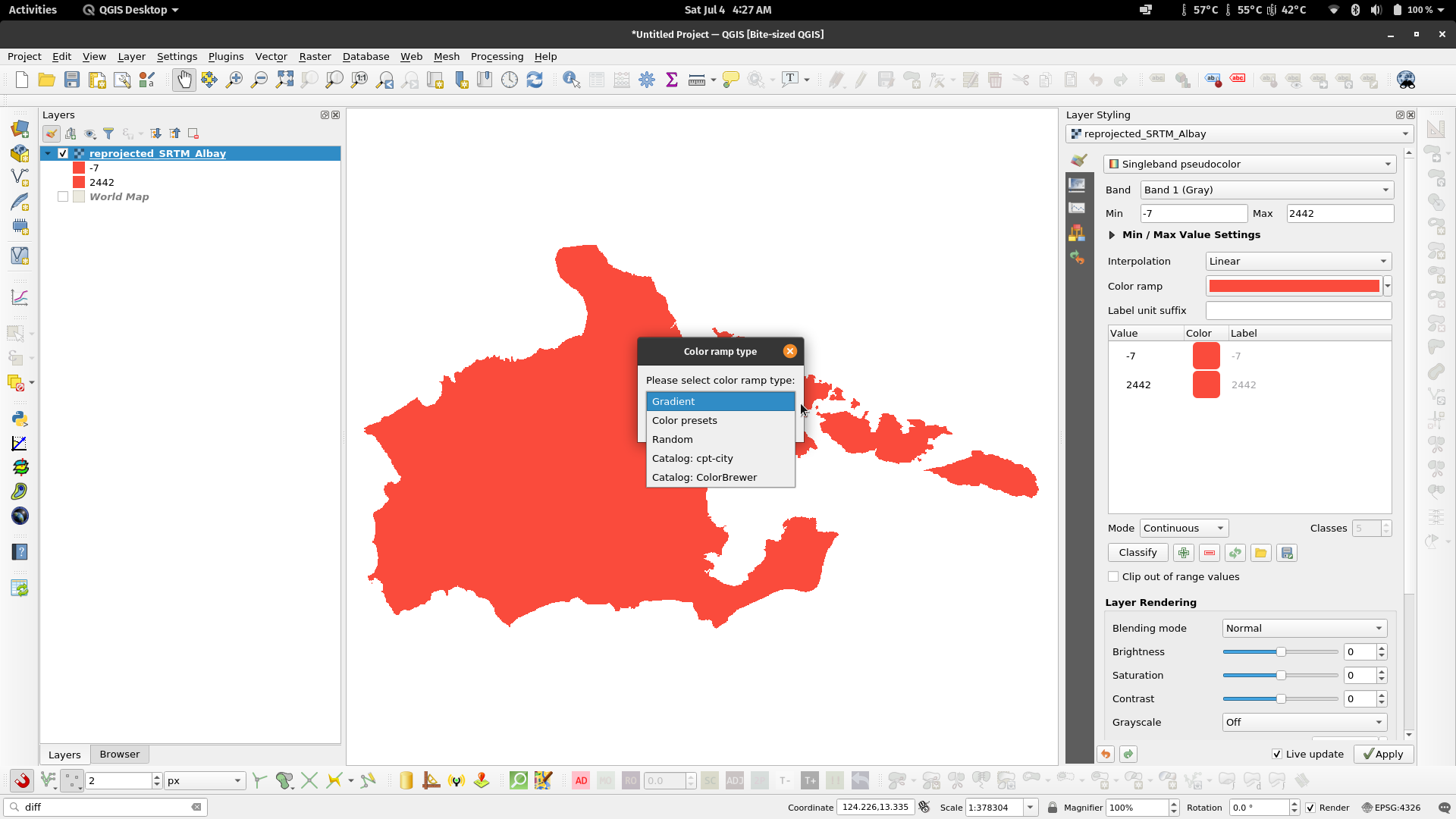Check Clip out of range values
1456x819 pixels.
[x=1113, y=576]
